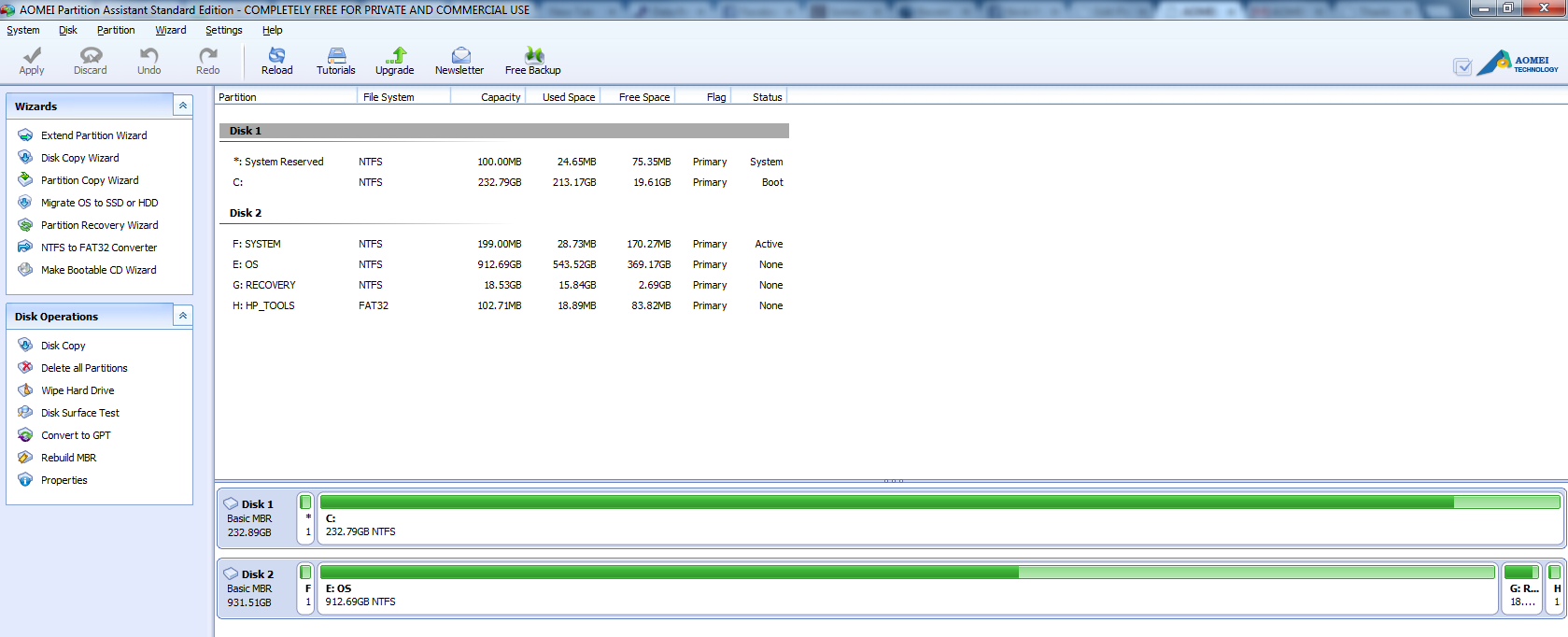Select H: block in Disk 2 map
The image size is (1568, 637).
coord(1555,588)
